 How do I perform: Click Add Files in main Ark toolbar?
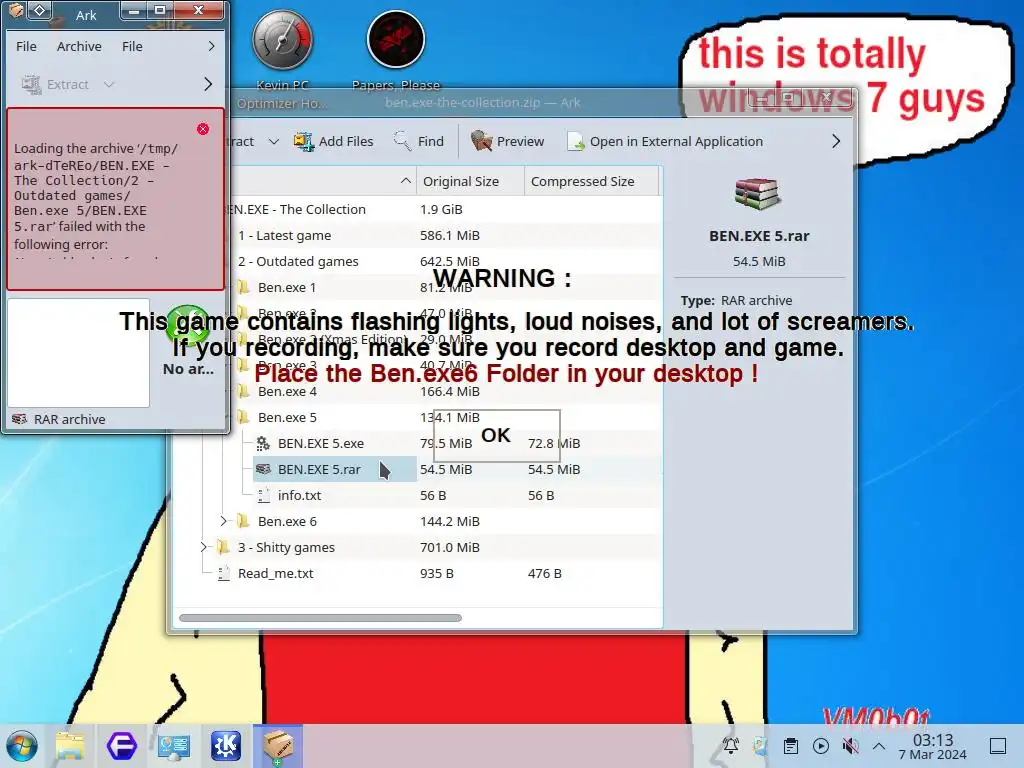click(333, 141)
